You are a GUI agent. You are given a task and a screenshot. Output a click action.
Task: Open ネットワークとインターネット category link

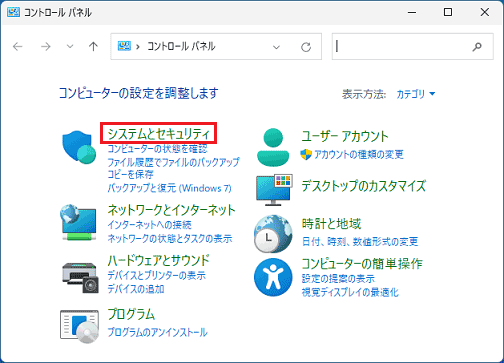point(171,210)
